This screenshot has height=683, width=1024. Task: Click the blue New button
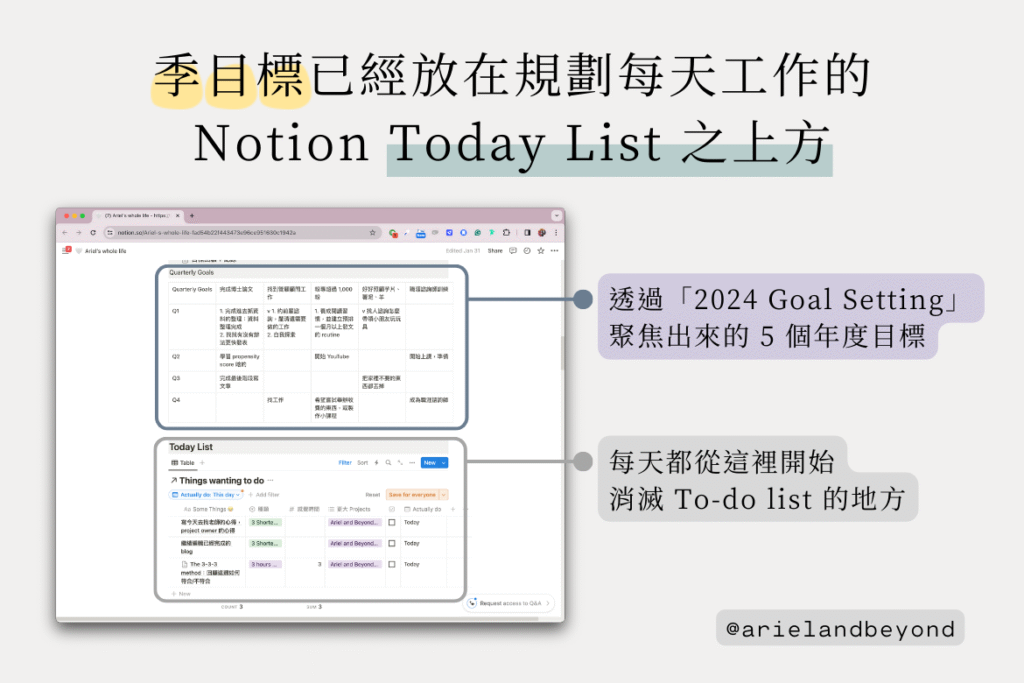(430, 463)
